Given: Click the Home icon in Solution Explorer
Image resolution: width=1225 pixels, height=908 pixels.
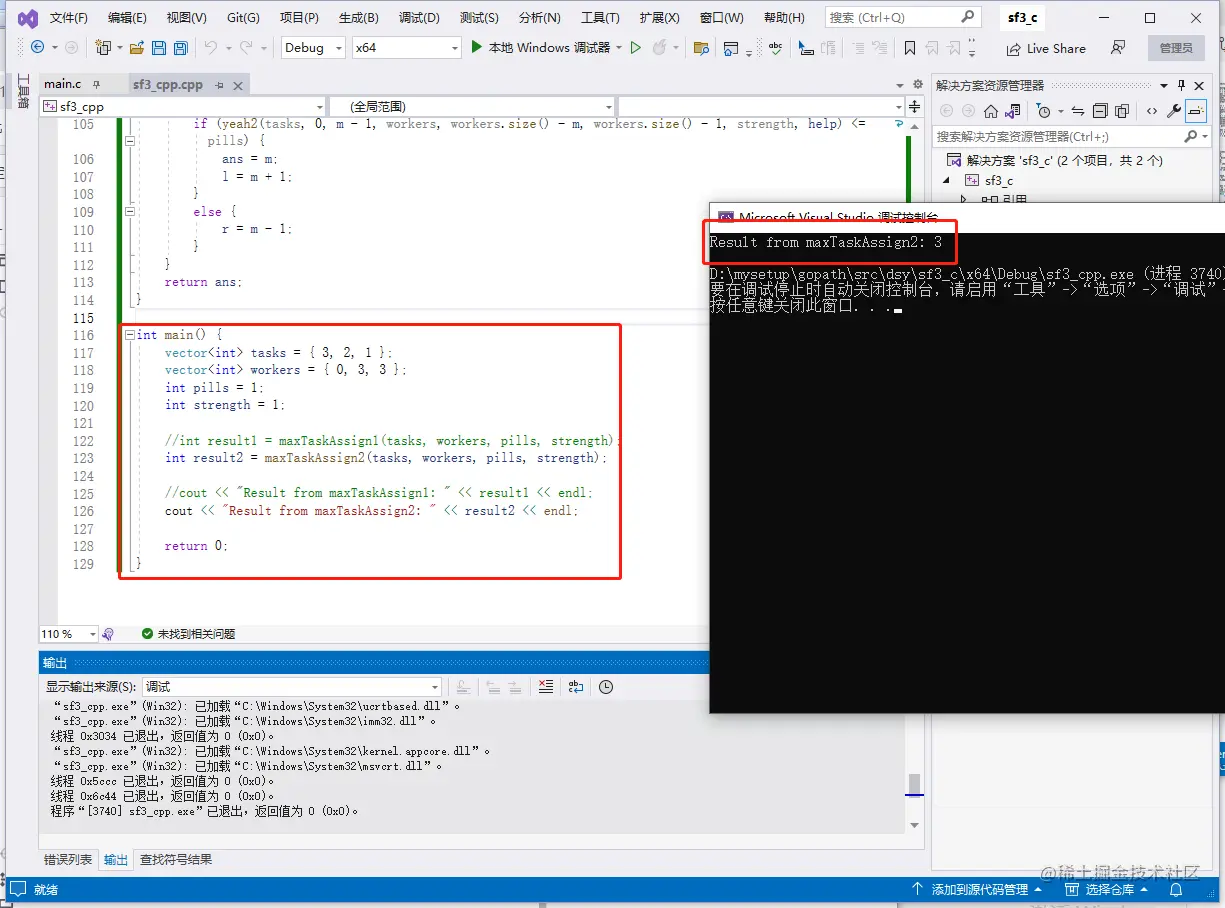Looking at the screenshot, I should [x=990, y=111].
